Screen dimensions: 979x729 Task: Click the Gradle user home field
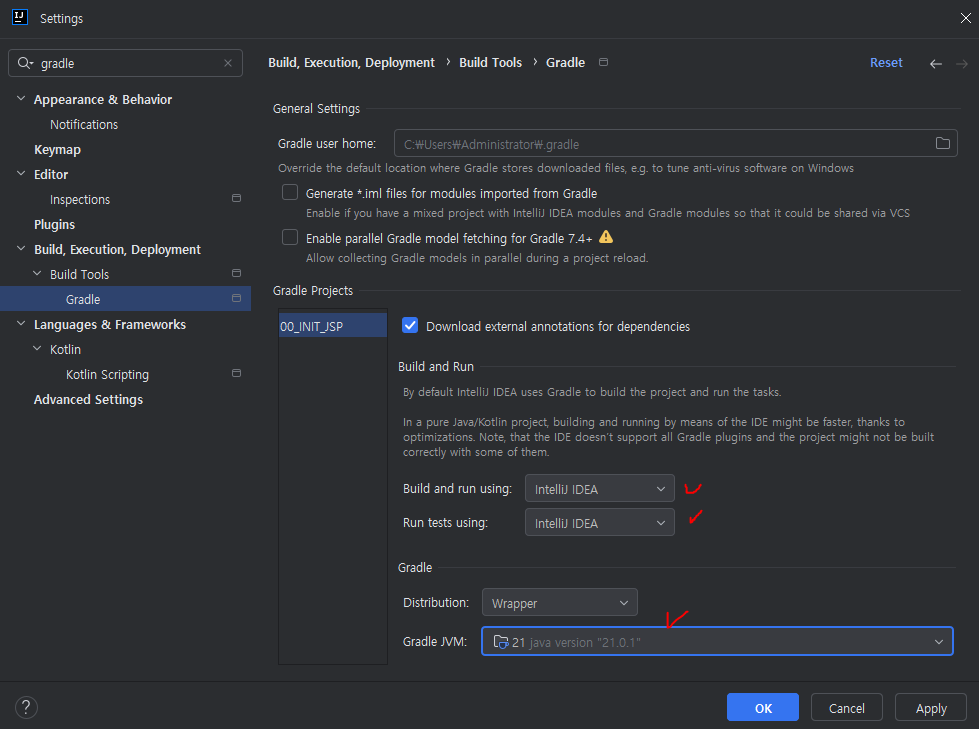(676, 144)
